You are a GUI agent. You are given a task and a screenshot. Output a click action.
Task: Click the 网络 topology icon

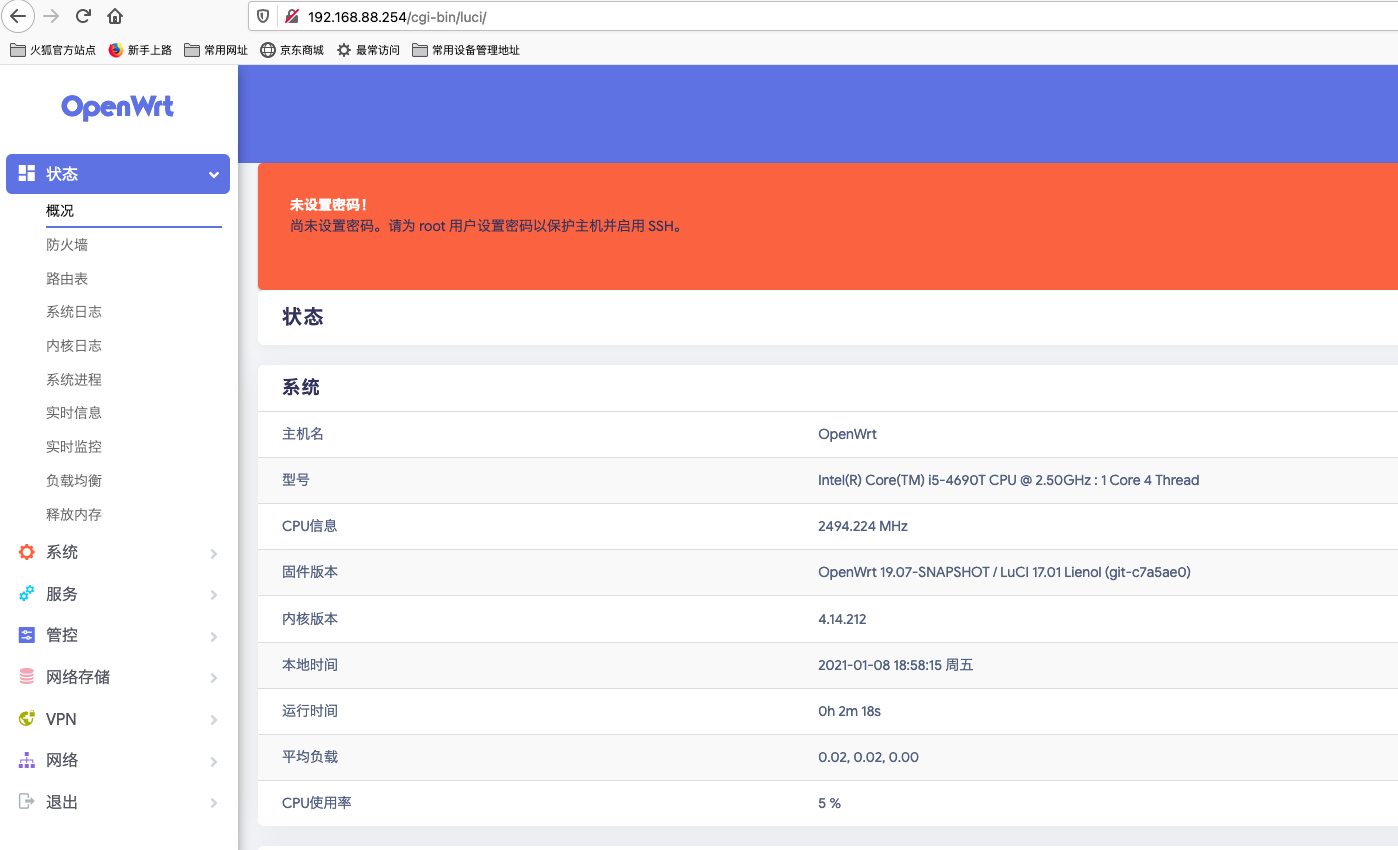pyautogui.click(x=27, y=760)
